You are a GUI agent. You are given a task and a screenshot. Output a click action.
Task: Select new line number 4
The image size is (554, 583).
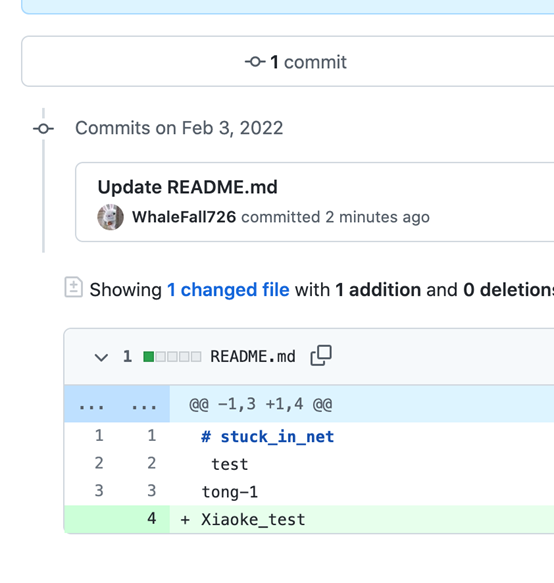[x=151, y=519]
